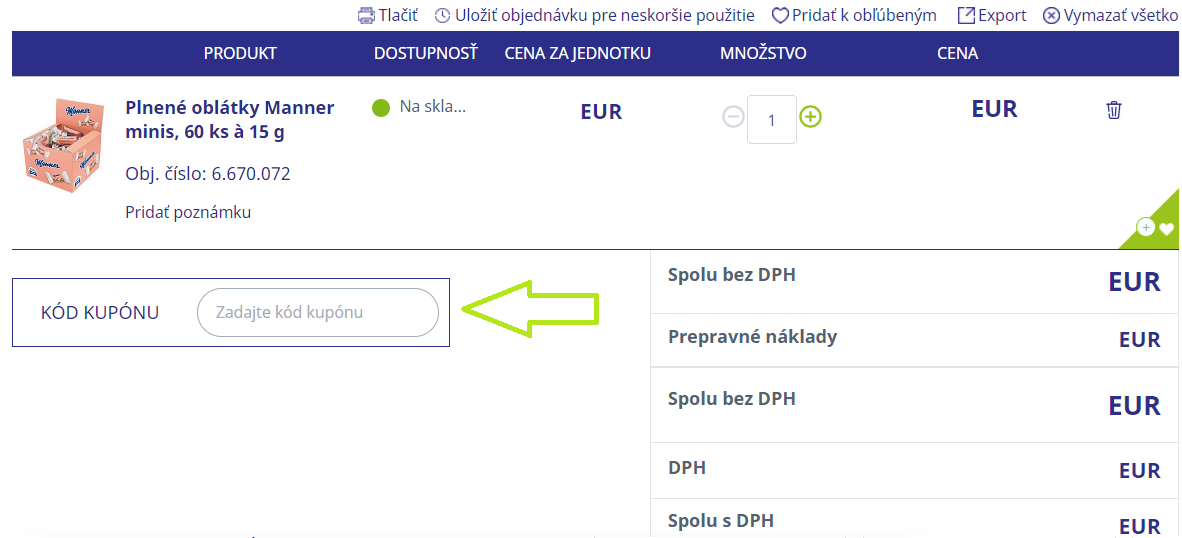Decrease quantity with the grey minus button
1182x538 pixels.
[x=733, y=117]
